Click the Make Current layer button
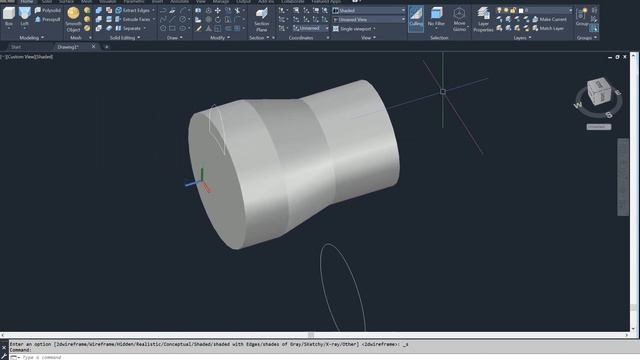 point(549,19)
